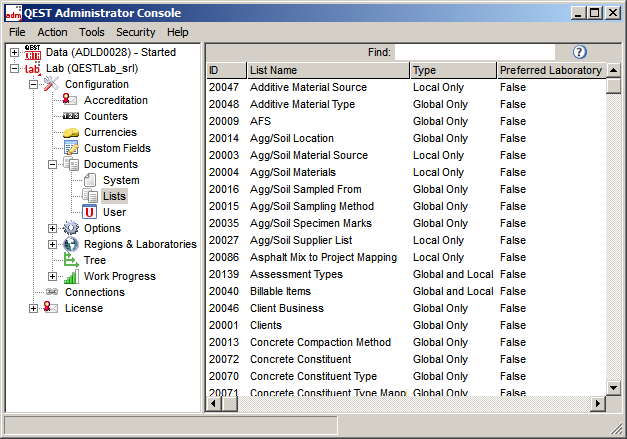Click the Regions & Laboratories globe icon
The height and width of the screenshot is (439, 627).
click(x=71, y=244)
